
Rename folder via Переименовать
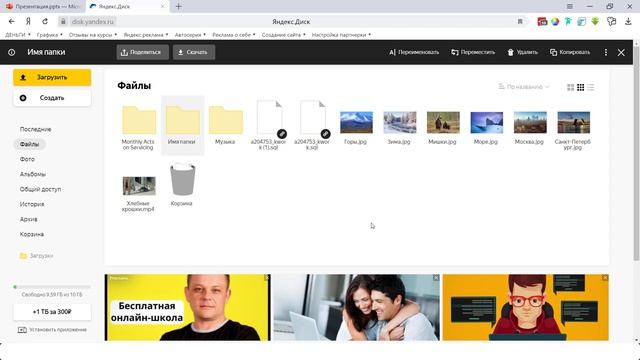point(414,52)
